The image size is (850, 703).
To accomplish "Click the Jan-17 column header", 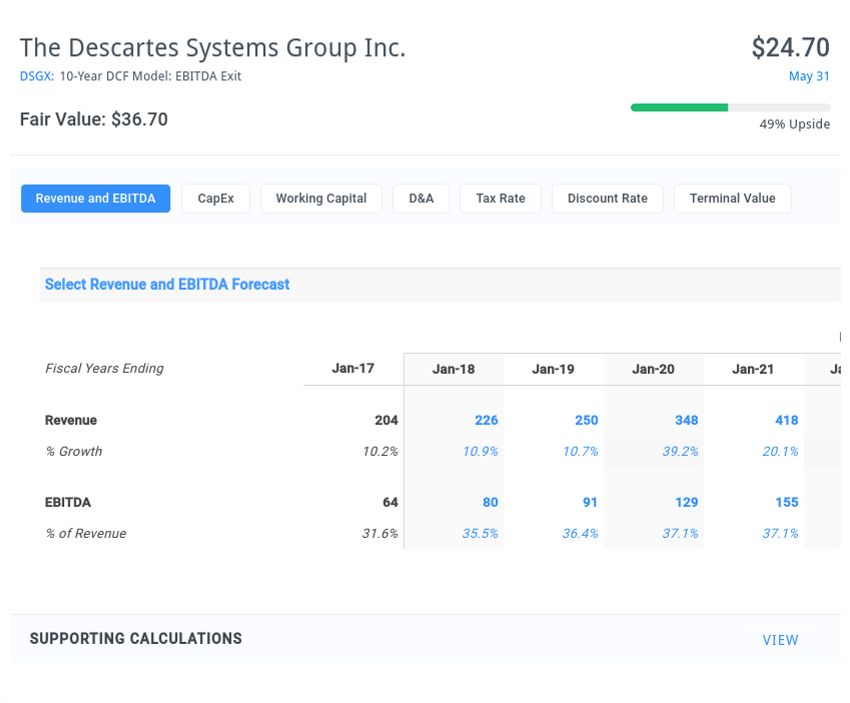I will click(353, 368).
